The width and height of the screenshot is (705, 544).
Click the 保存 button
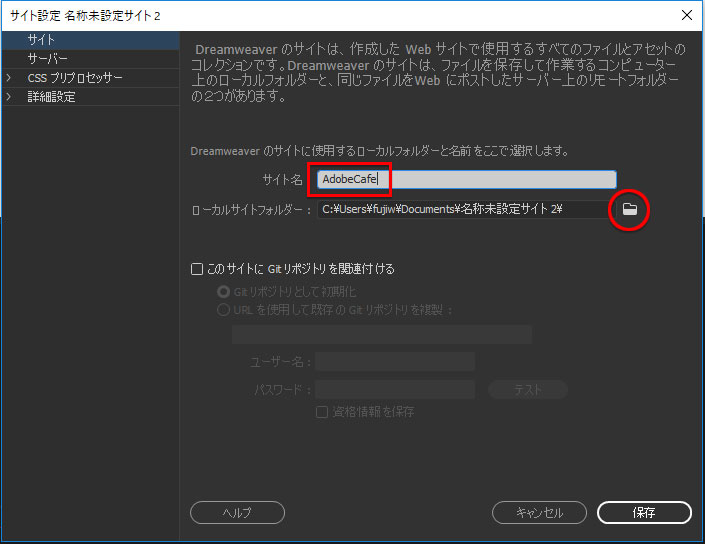pos(644,512)
